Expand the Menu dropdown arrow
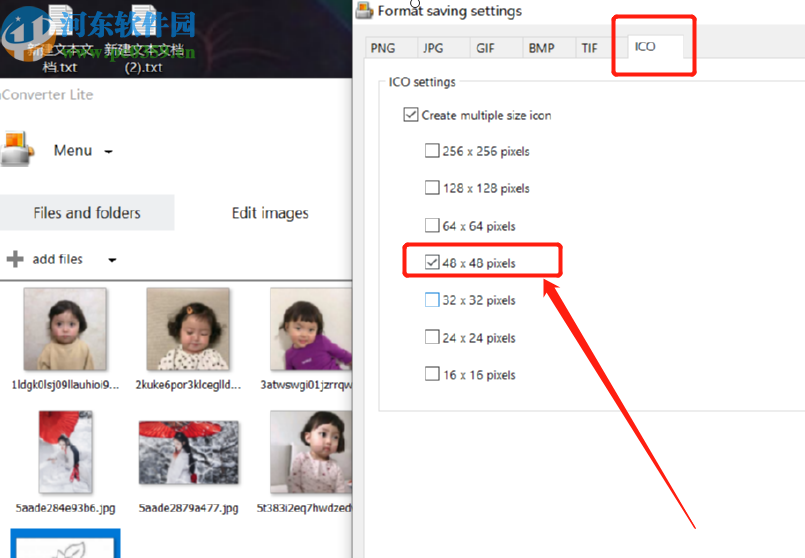The height and width of the screenshot is (558, 805). pyautogui.click(x=108, y=152)
